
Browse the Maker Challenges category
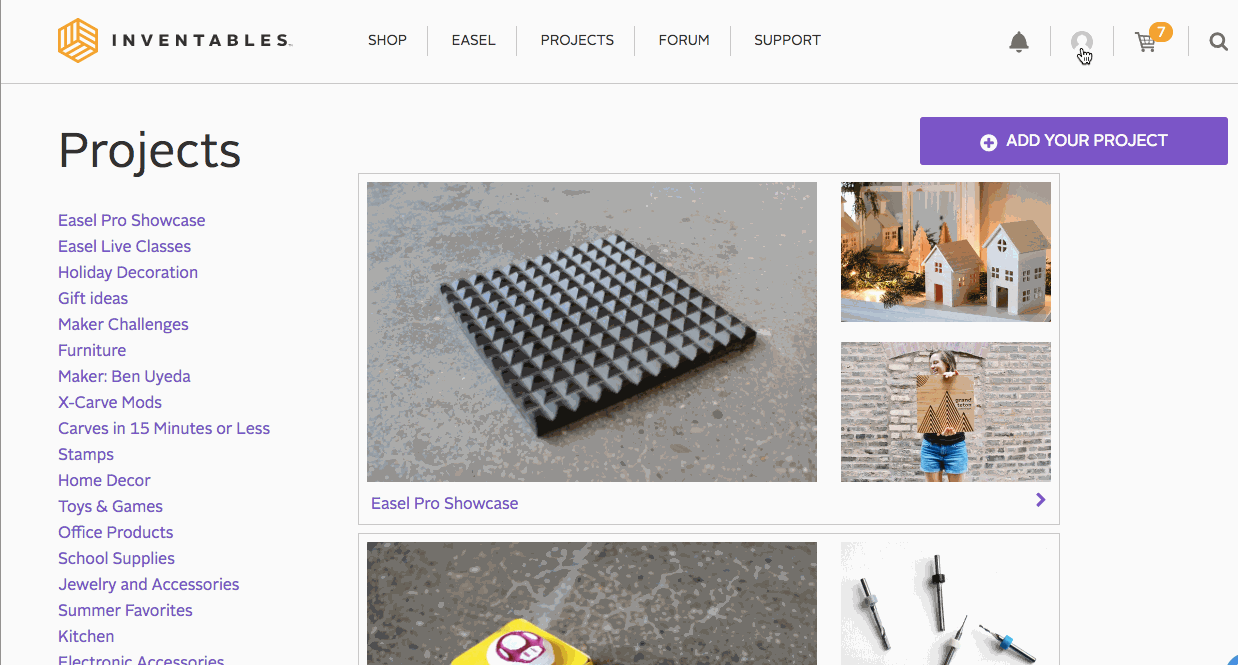(123, 324)
